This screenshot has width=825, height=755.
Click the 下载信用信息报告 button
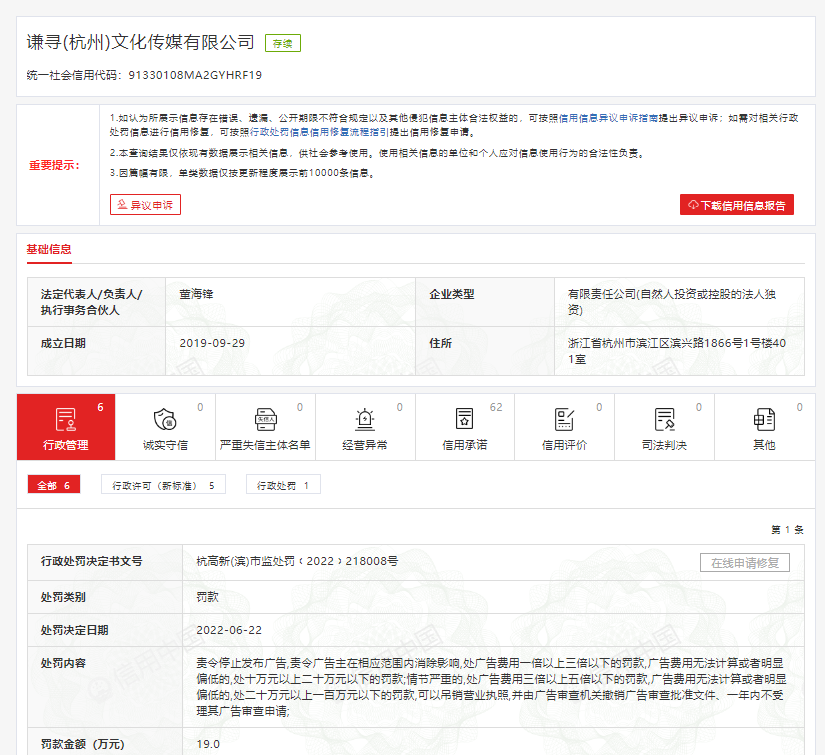pyautogui.click(x=737, y=203)
